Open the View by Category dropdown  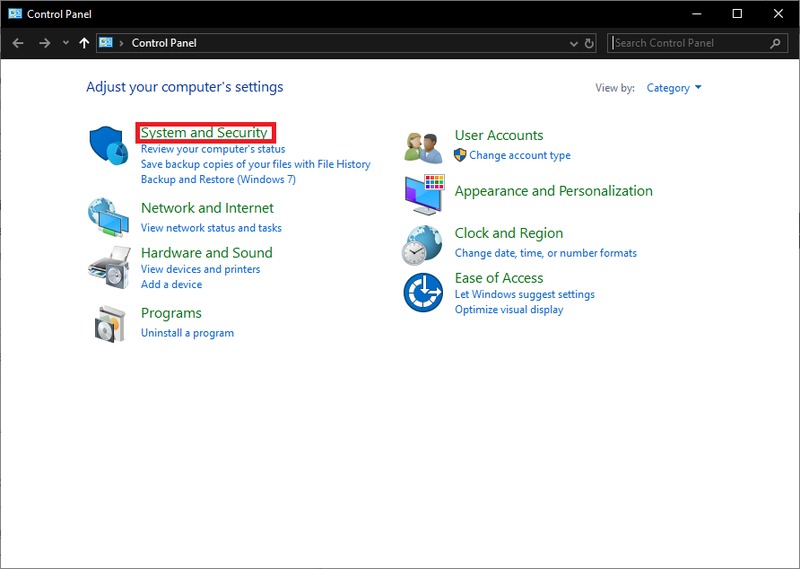pos(674,88)
